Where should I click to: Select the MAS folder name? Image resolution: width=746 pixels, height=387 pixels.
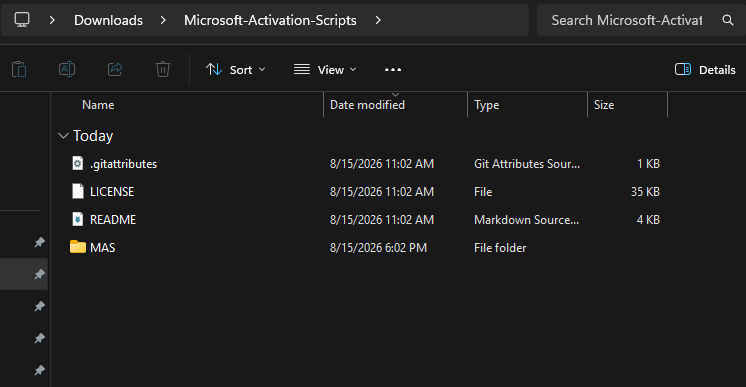(102, 248)
